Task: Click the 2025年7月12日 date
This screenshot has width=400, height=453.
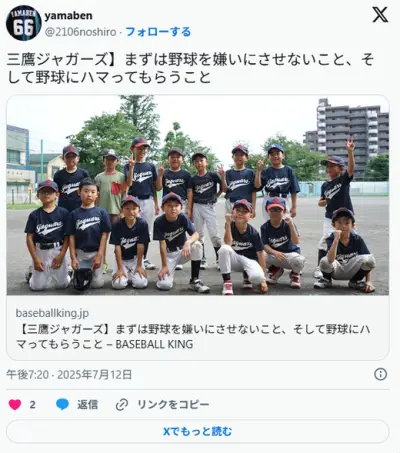Action: click(95, 375)
